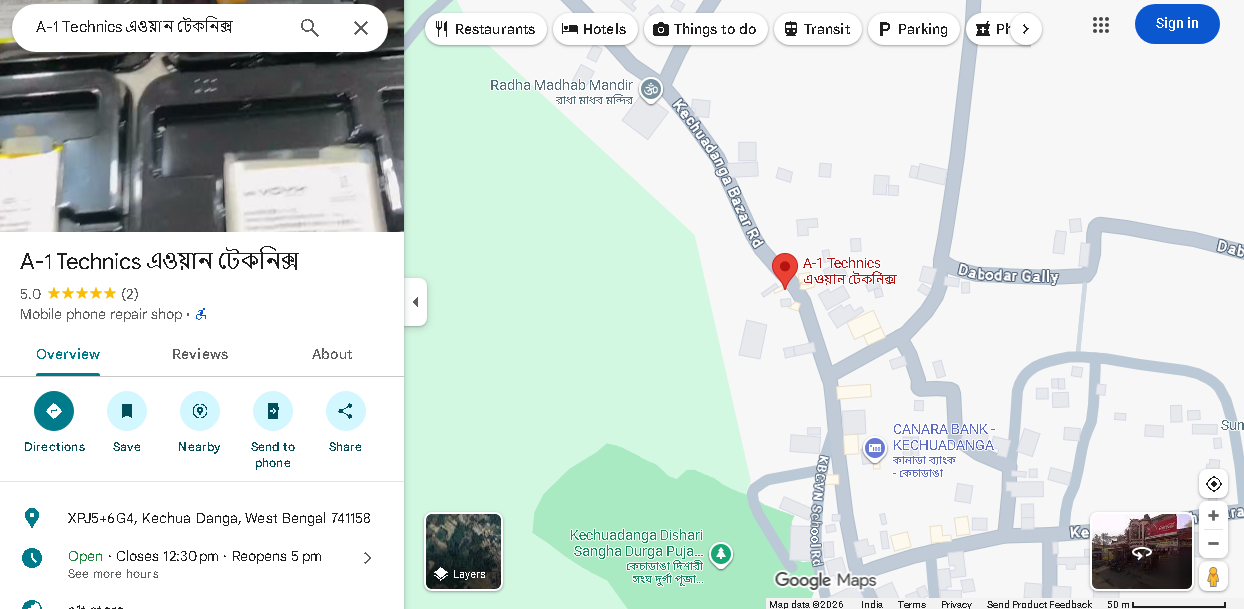Switch to the Reviews tab
This screenshot has height=609, width=1244.
coord(200,354)
